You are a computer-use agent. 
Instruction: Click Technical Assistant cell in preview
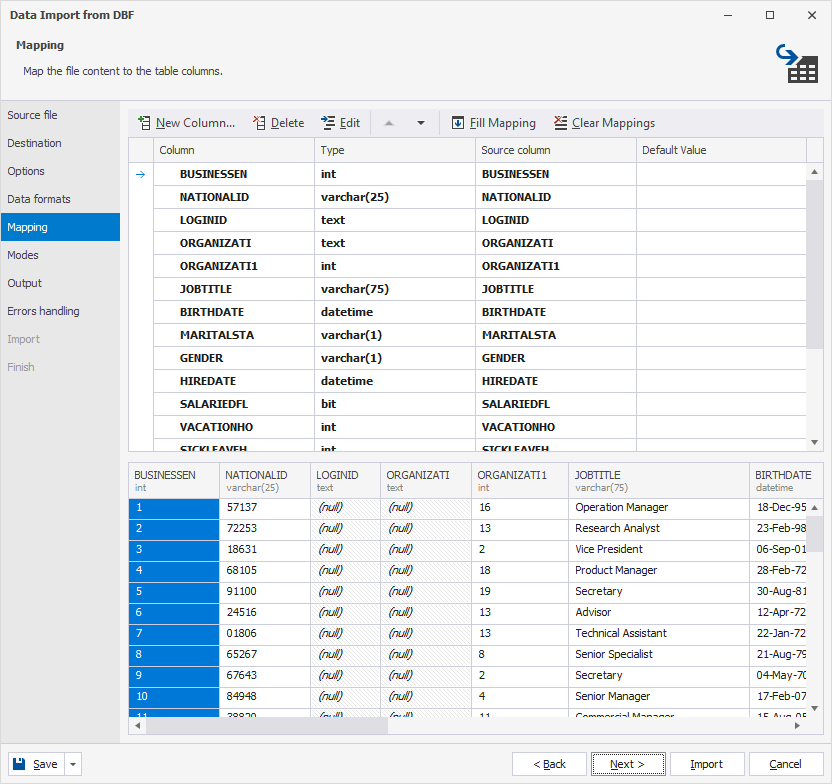click(658, 633)
